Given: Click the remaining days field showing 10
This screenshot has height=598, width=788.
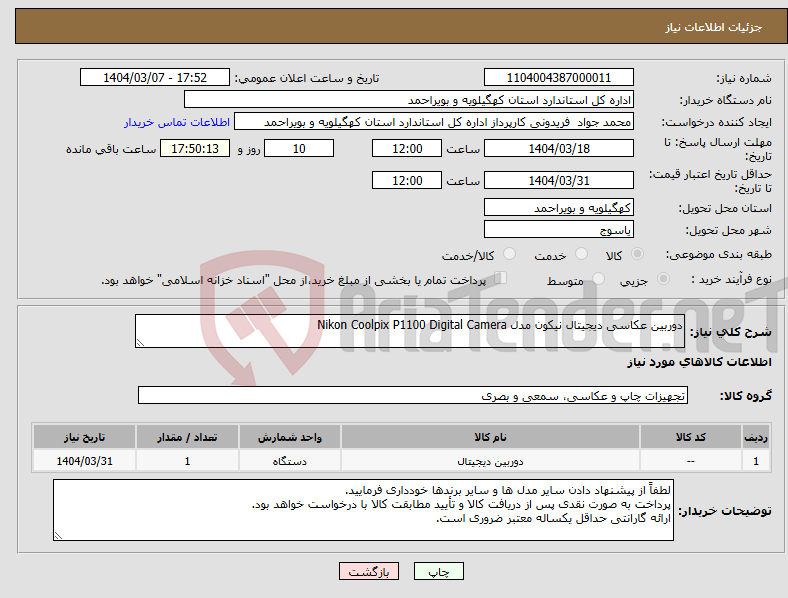Looking at the screenshot, I should [x=299, y=148].
